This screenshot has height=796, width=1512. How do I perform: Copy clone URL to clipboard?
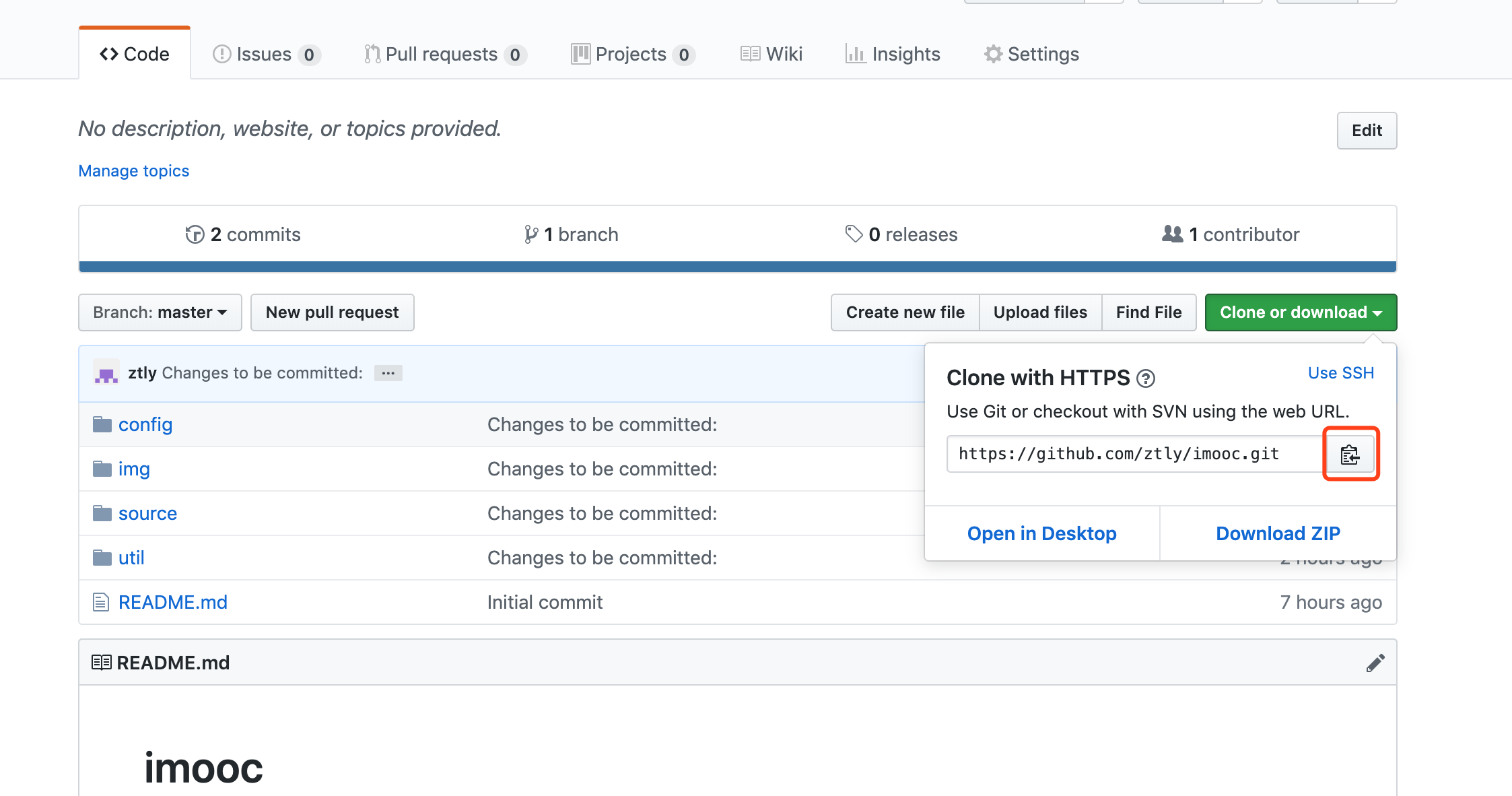click(x=1350, y=455)
